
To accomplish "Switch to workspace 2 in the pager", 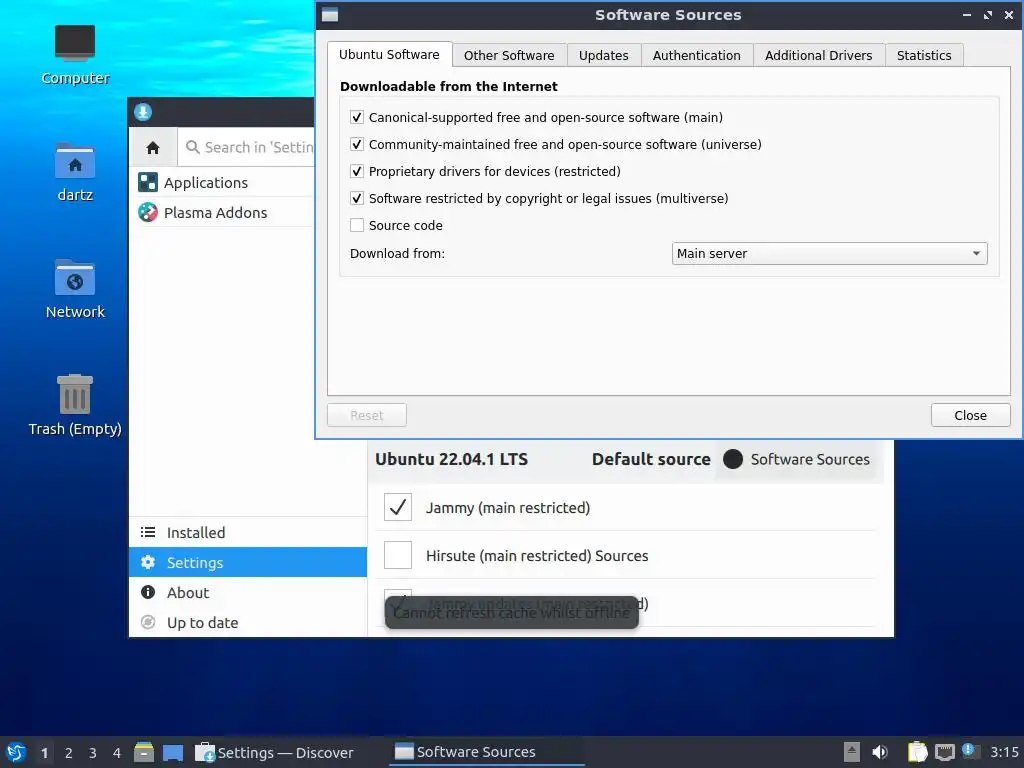I will [69, 752].
